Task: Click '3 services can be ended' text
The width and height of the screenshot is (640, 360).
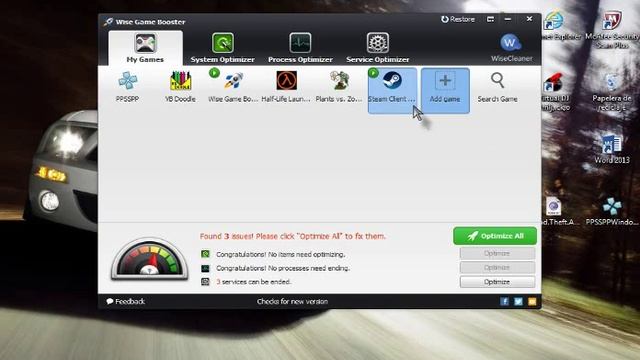Action: [x=253, y=282]
